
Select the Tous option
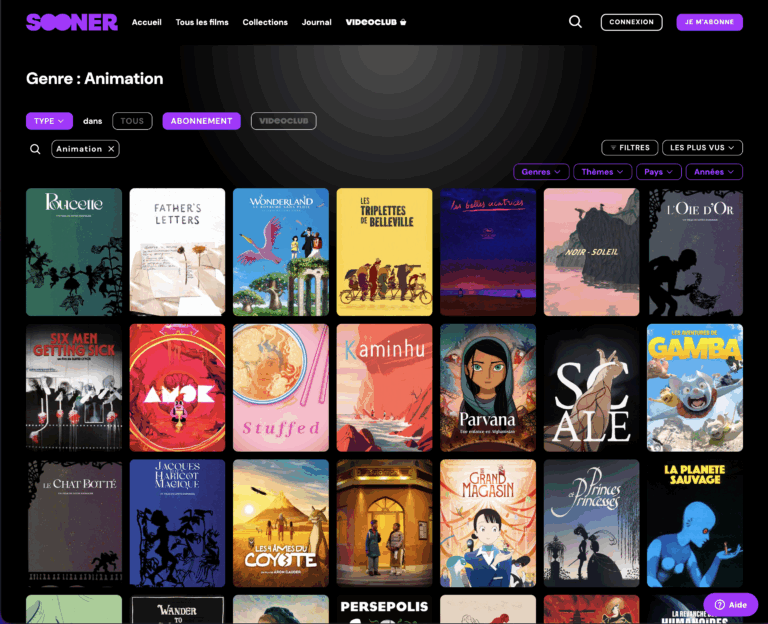point(132,121)
